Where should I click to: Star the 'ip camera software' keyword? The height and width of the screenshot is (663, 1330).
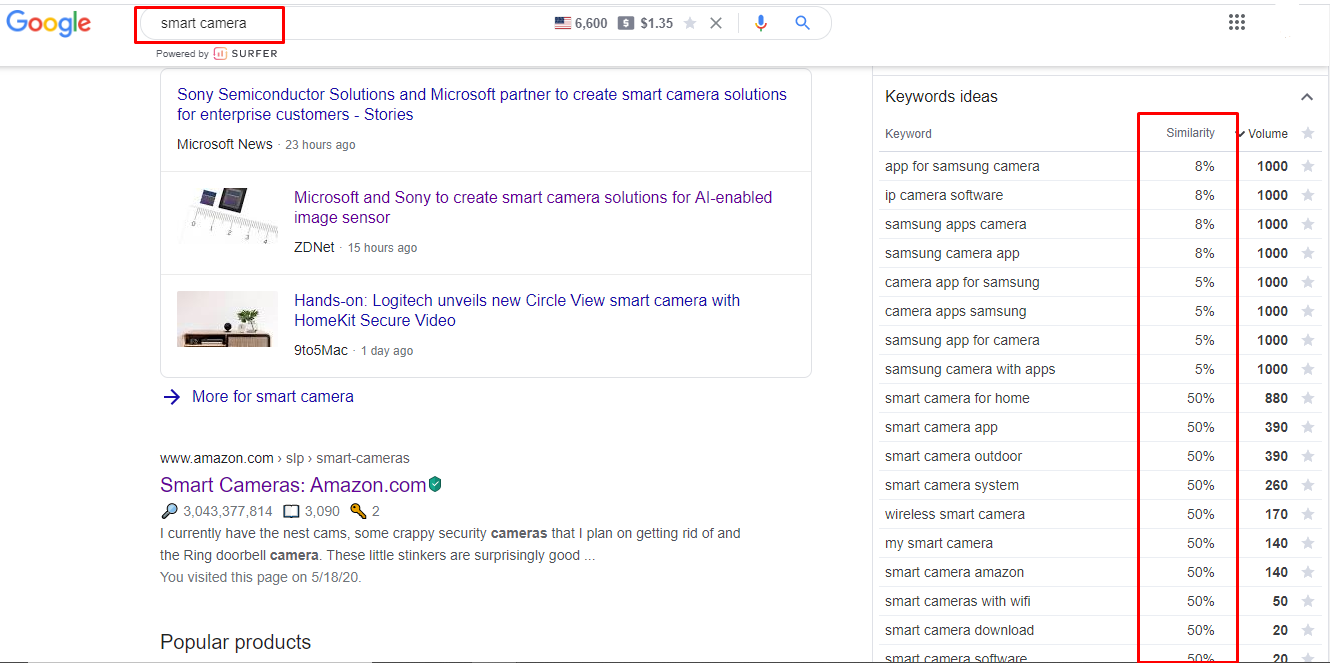1308,195
